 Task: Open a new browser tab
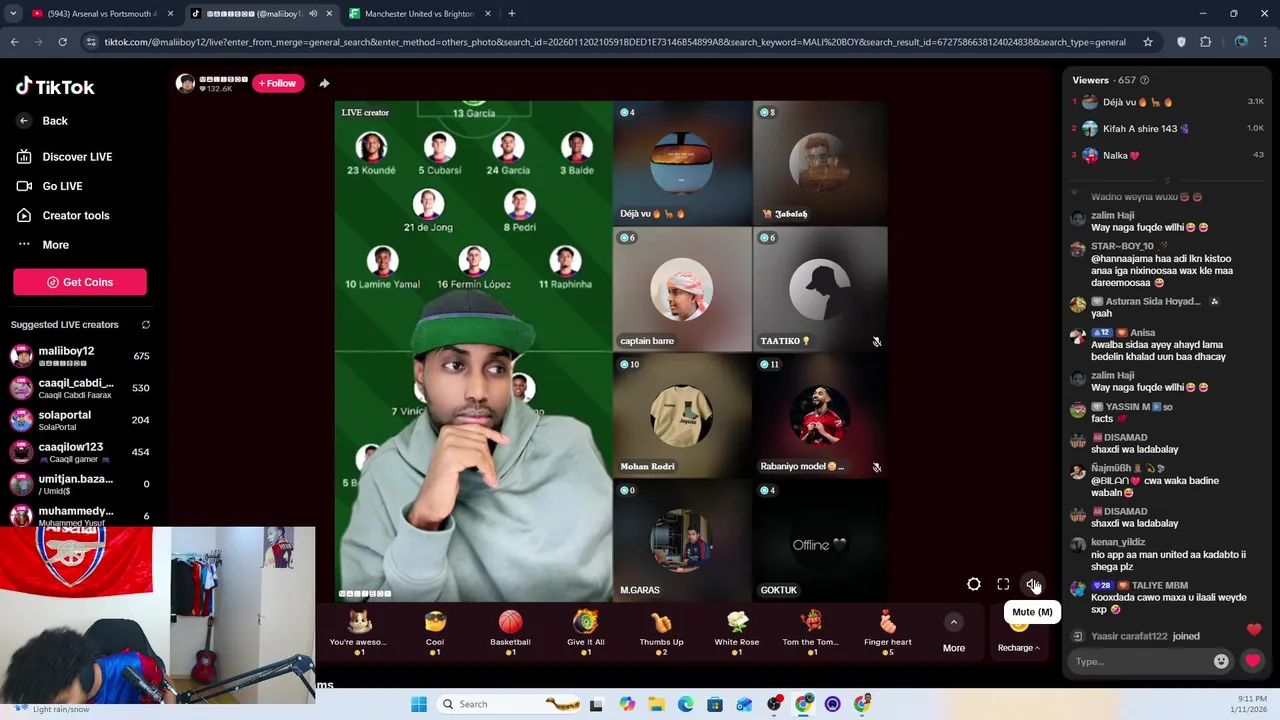point(512,14)
